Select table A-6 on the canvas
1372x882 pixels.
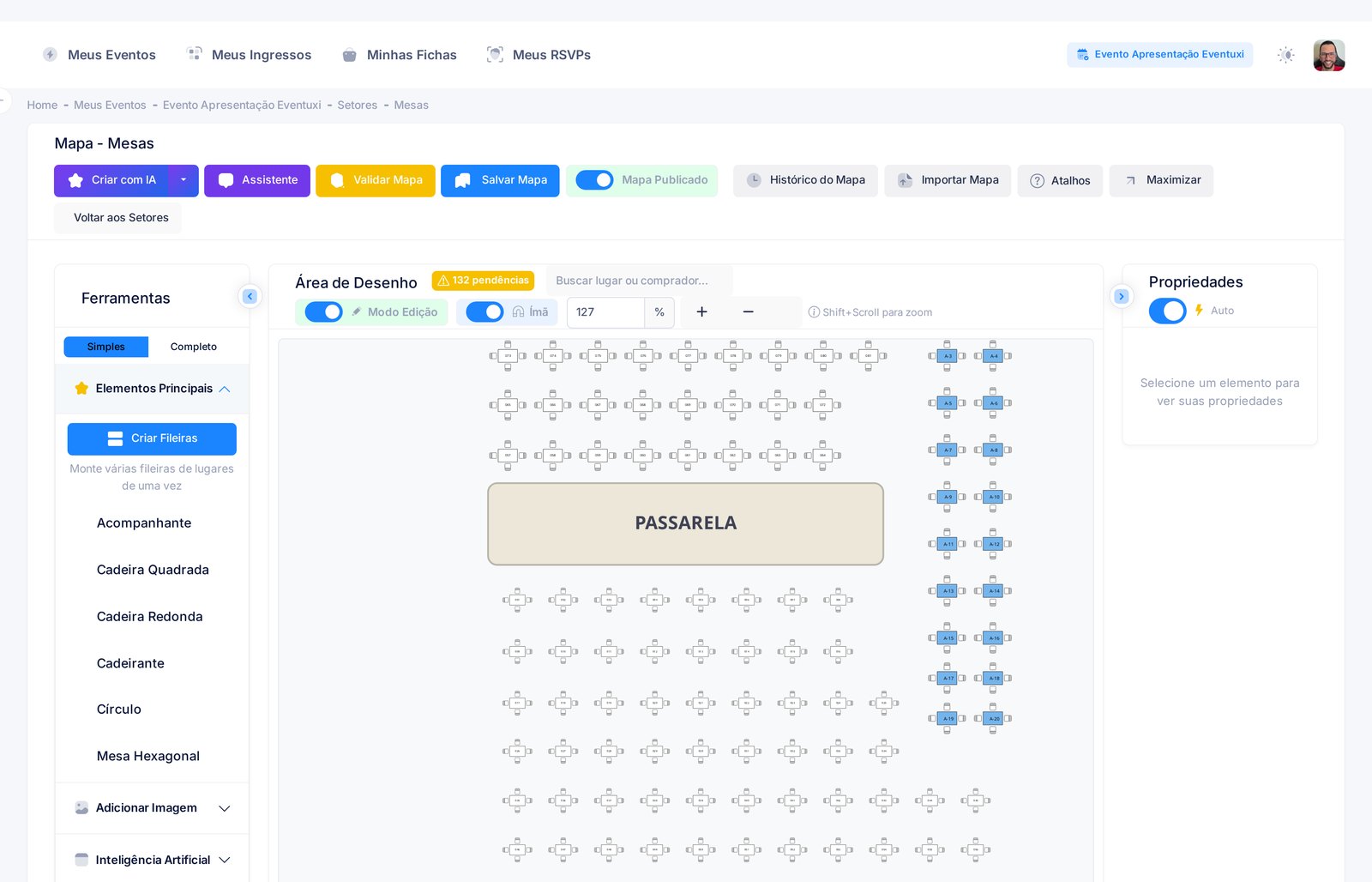(994, 403)
